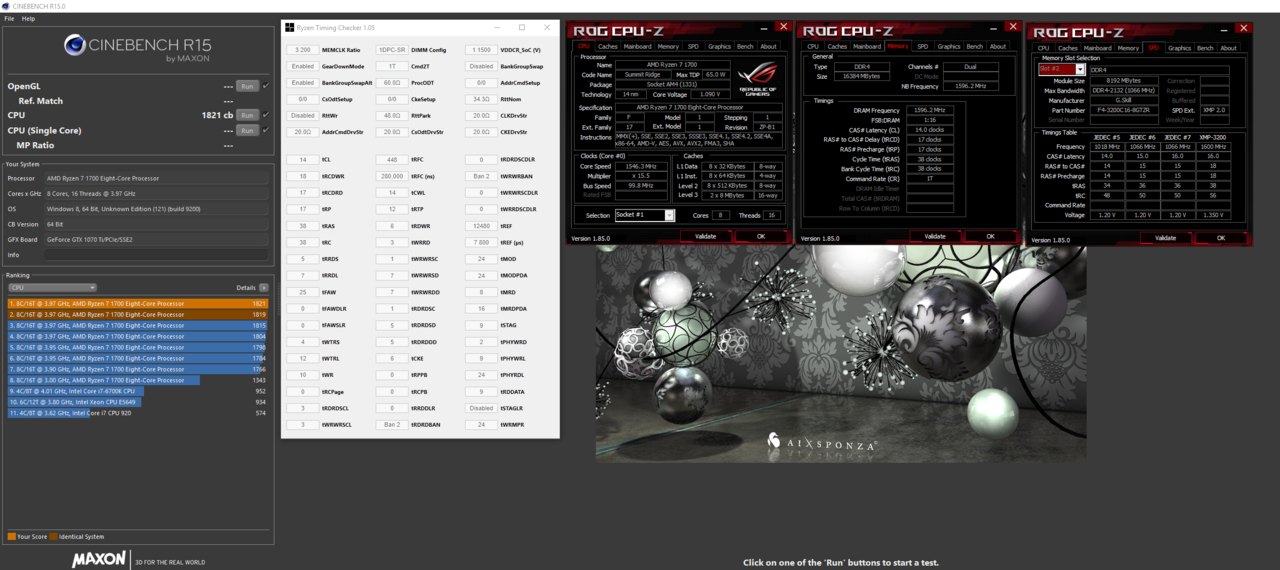
Task: Open Bench tab in right CPU-Z window
Action: coord(1205,48)
